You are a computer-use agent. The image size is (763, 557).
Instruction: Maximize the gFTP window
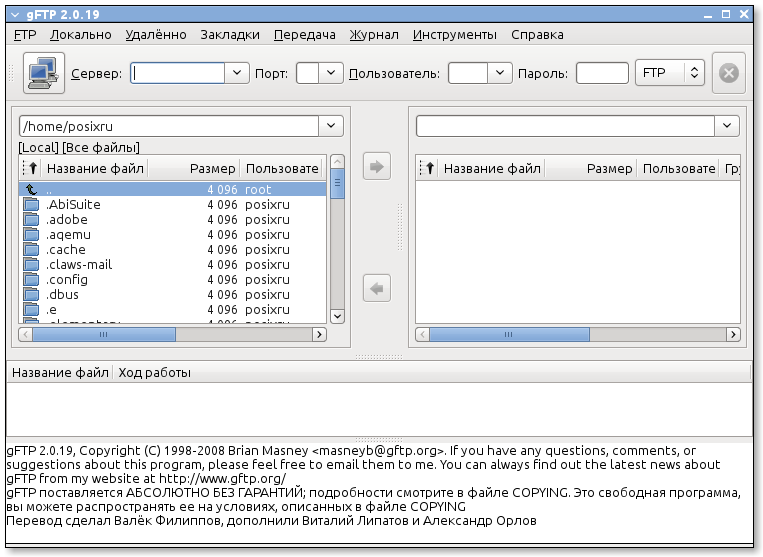[x=726, y=14]
